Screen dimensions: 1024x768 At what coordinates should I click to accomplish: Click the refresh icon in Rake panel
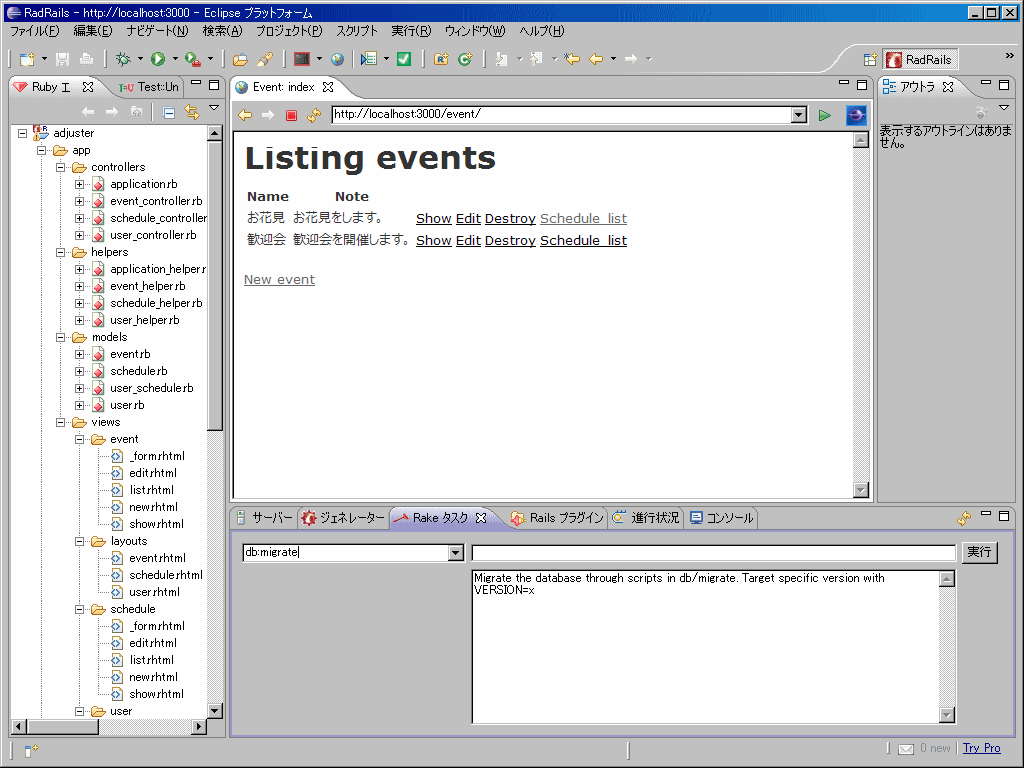click(x=964, y=518)
